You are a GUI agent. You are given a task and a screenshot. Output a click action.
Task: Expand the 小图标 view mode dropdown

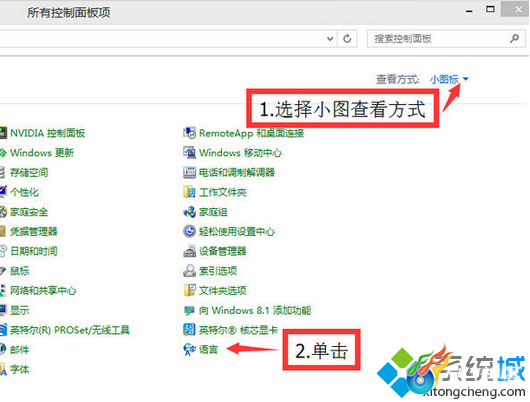pyautogui.click(x=449, y=79)
